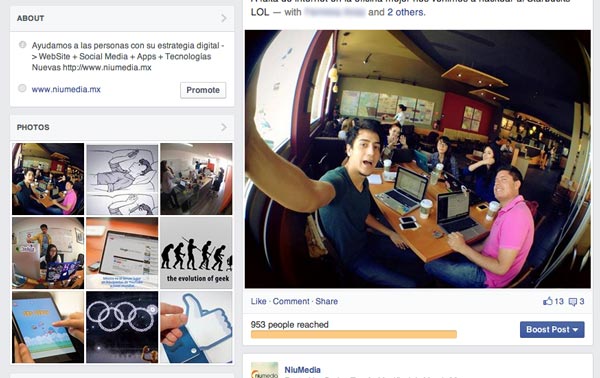Click the thumbs-up likes count icon

click(x=548, y=301)
